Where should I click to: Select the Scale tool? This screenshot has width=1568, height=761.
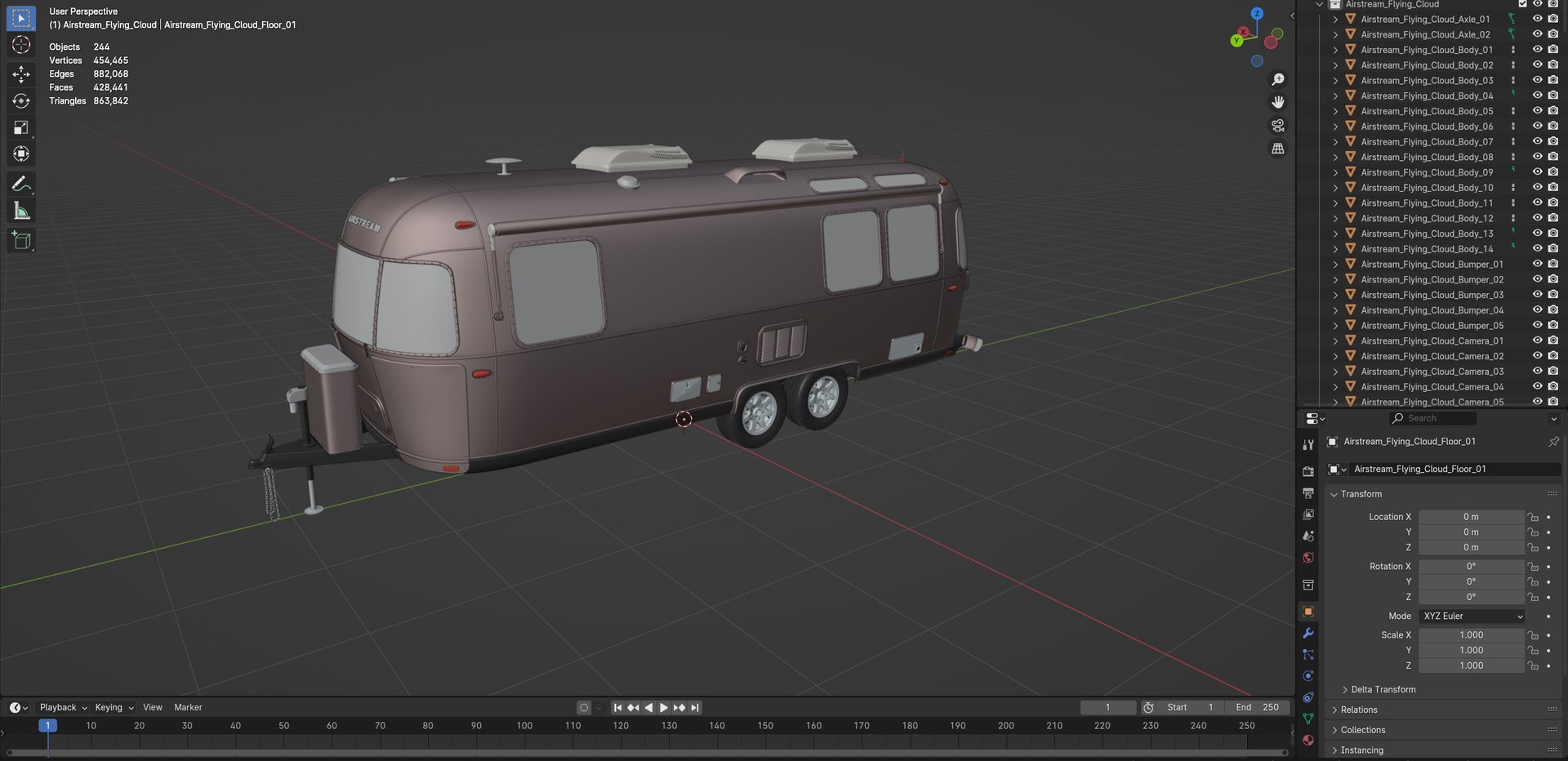(21, 127)
